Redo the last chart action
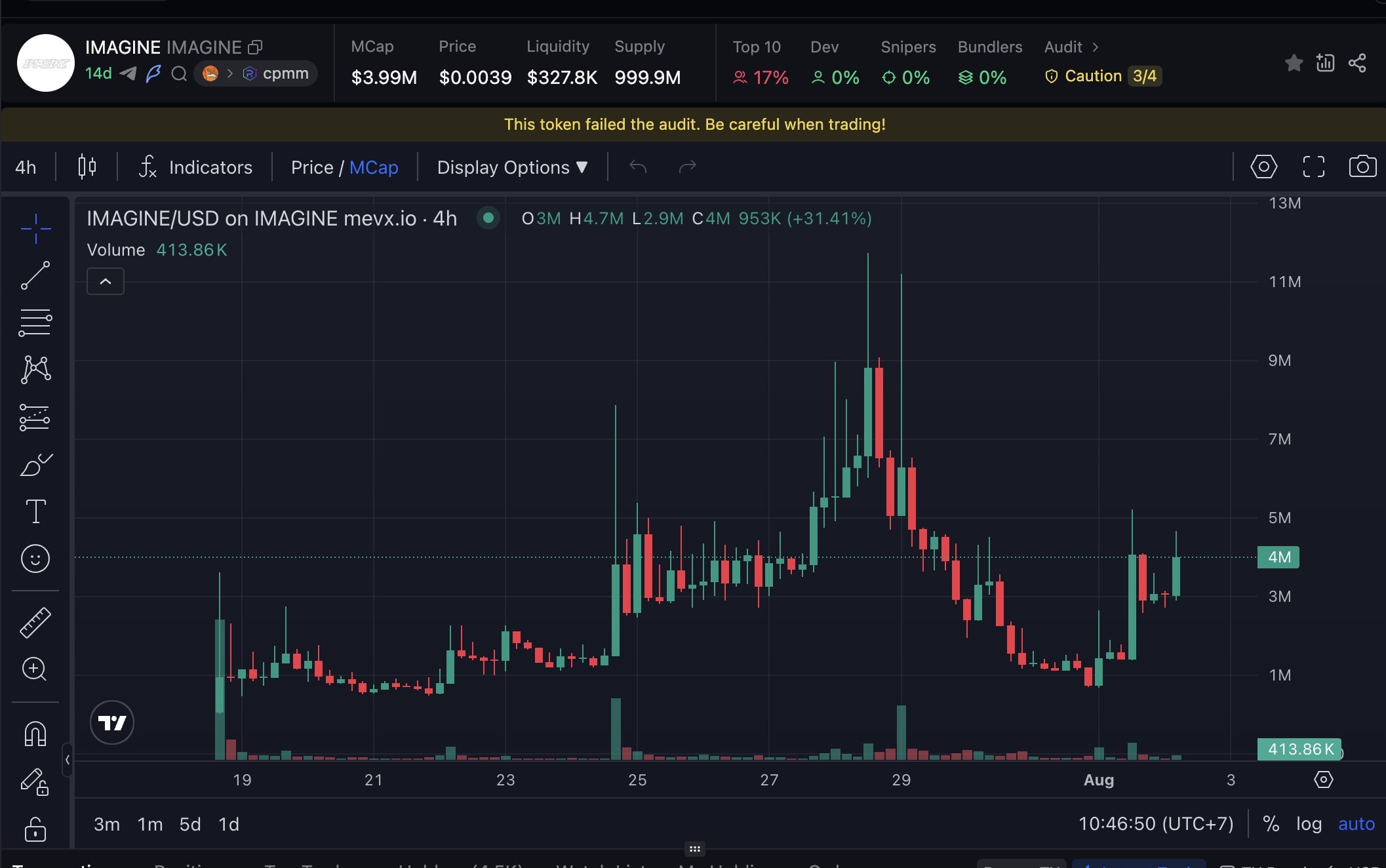The image size is (1386, 868). pos(687,167)
